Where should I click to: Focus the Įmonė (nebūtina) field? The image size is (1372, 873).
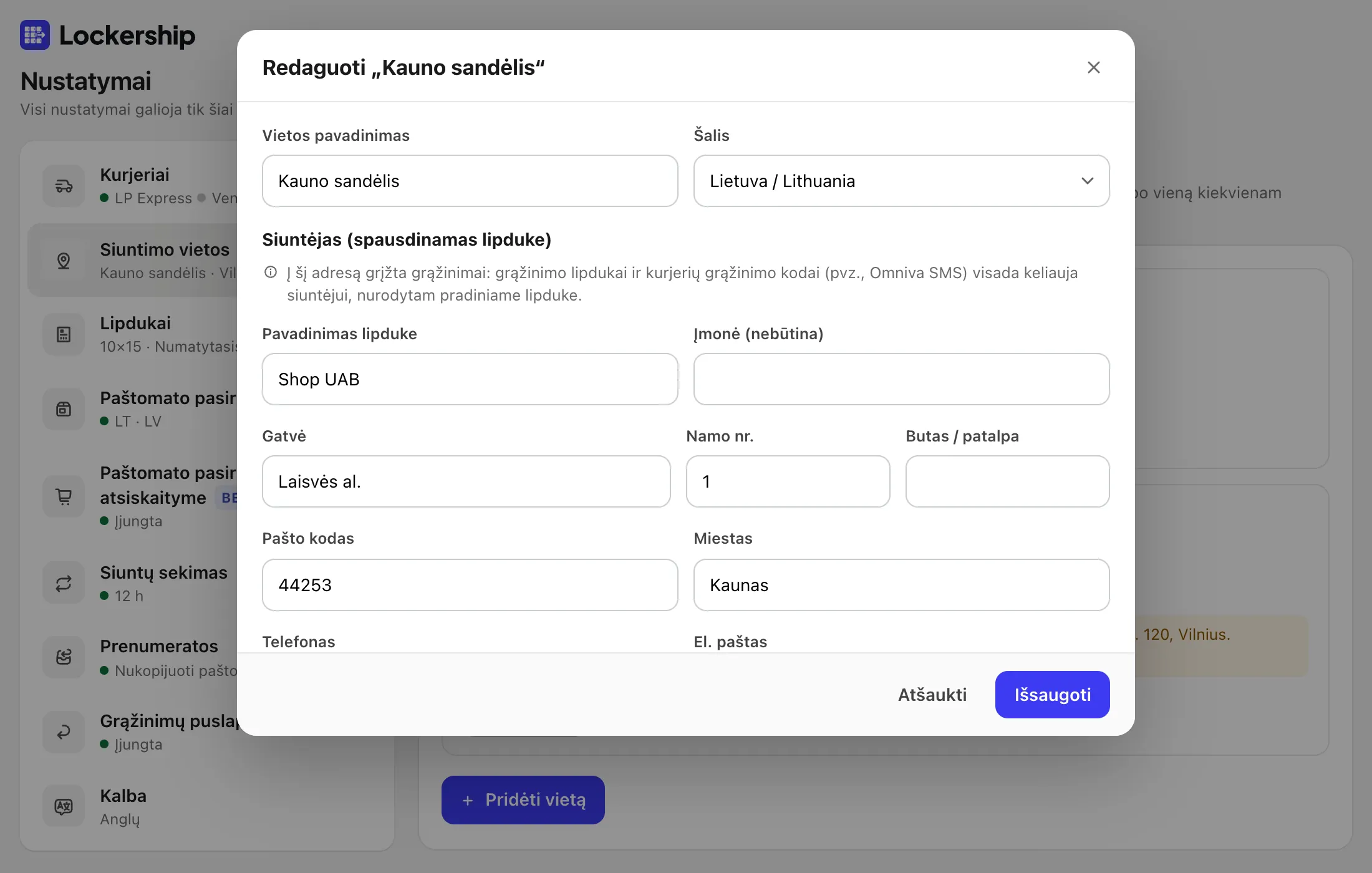[x=901, y=379]
